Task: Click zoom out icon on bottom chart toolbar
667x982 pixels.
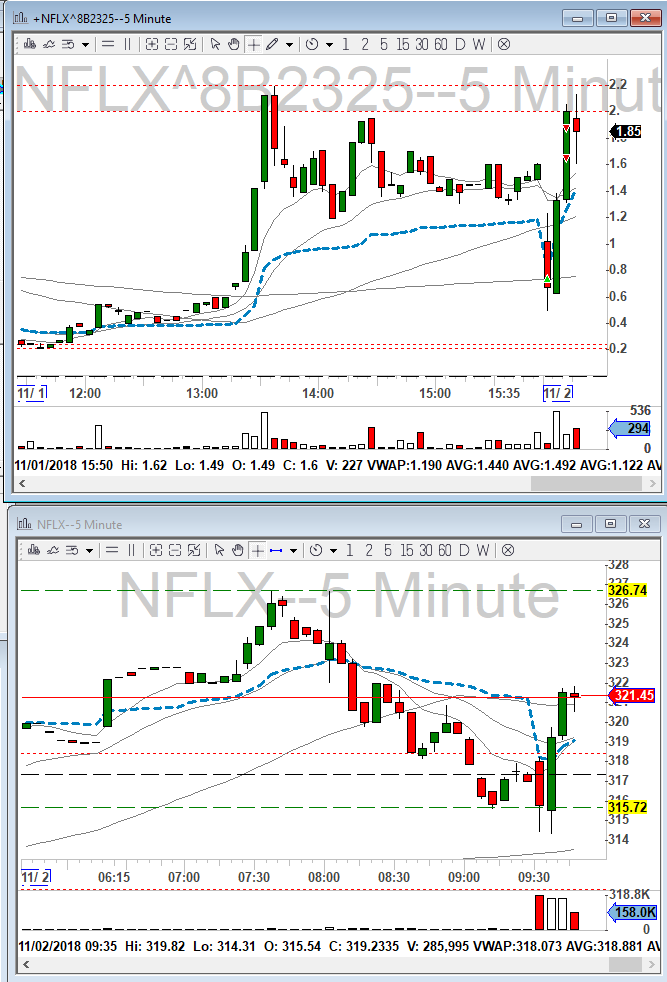Action: coord(175,550)
